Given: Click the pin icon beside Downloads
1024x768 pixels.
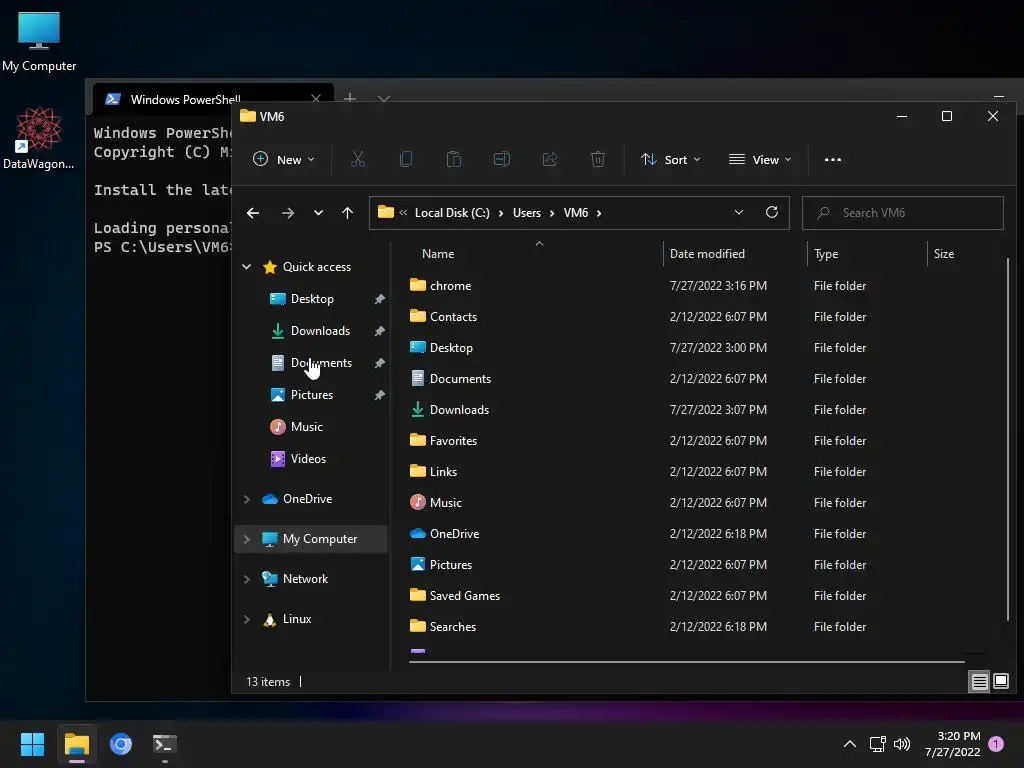Looking at the screenshot, I should (x=379, y=331).
